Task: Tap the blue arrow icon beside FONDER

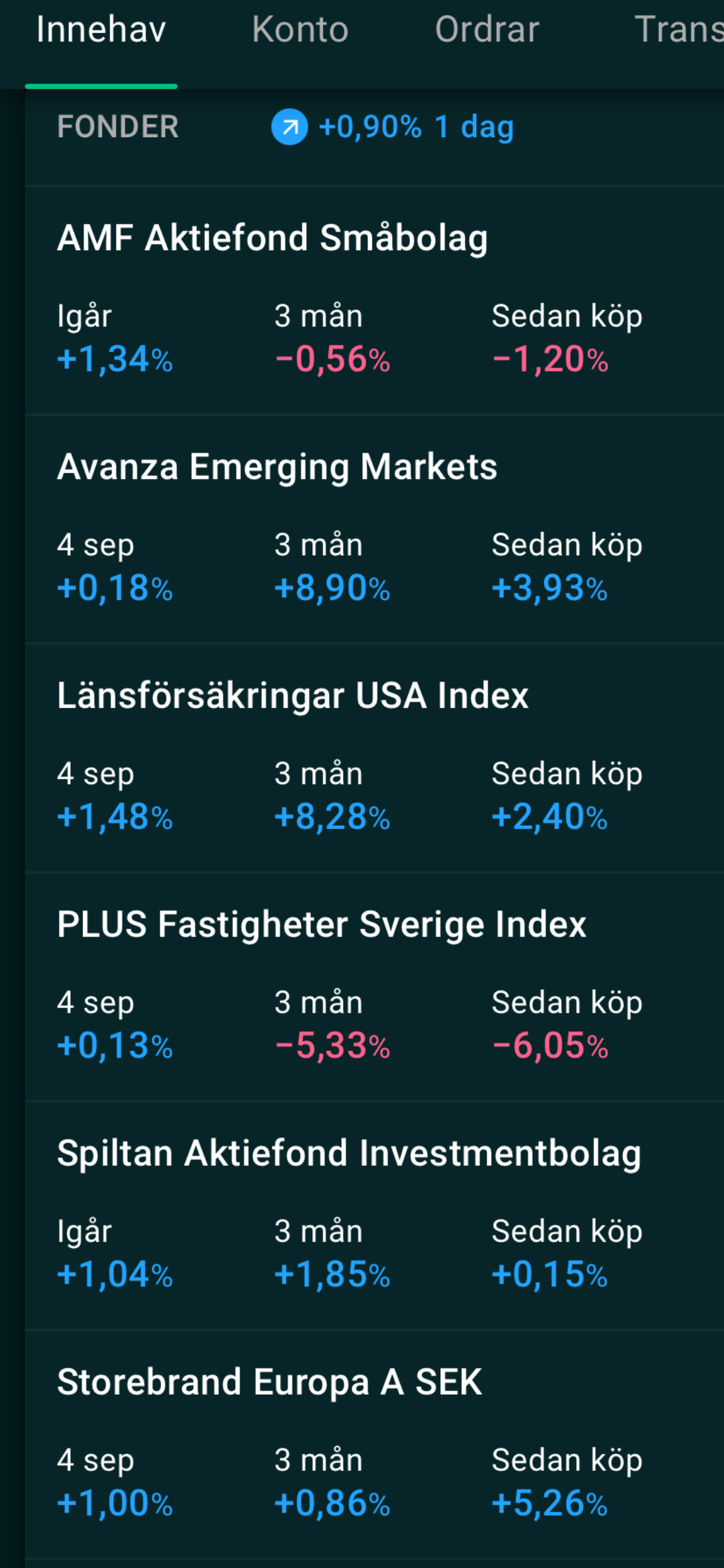Action: coord(289,127)
